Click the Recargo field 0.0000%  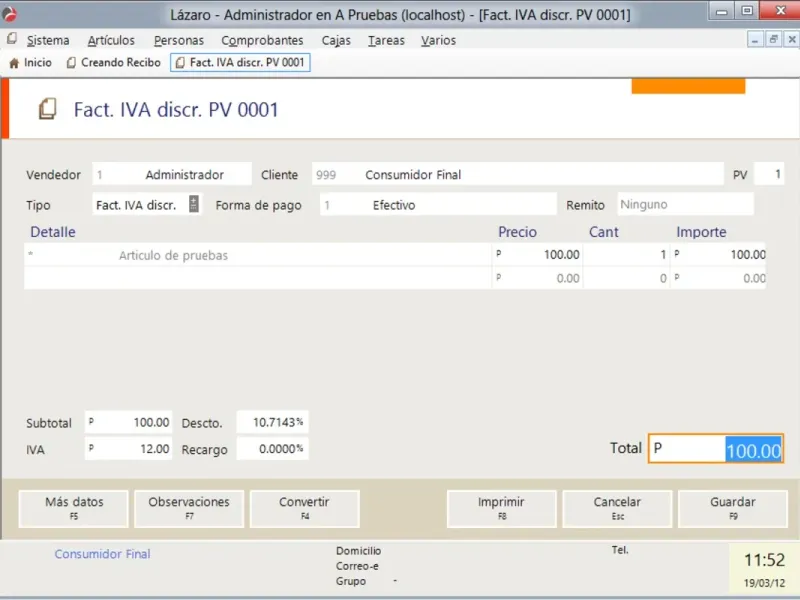272,448
